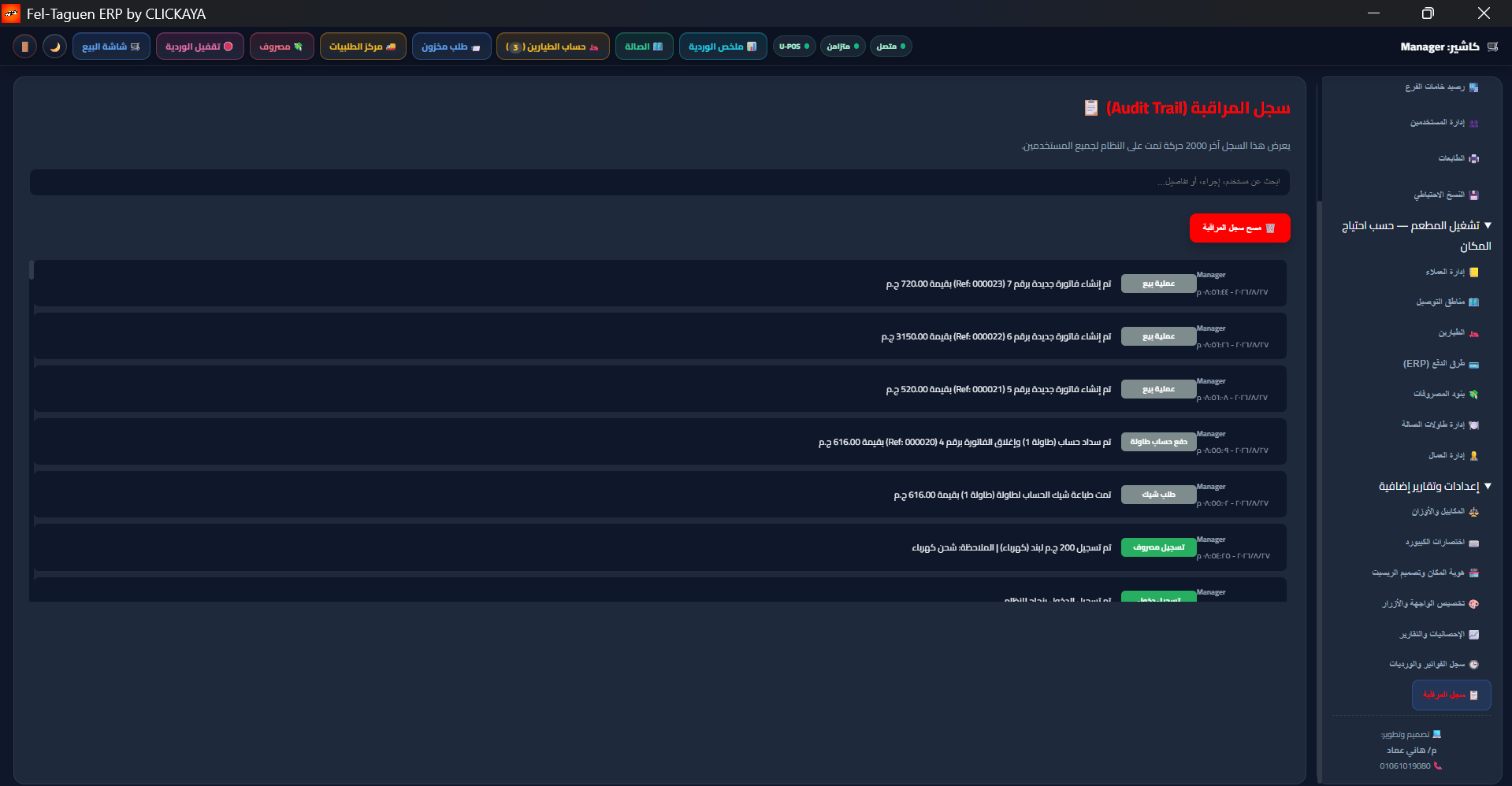Click the green تسجيل مصروف tag
Viewport: 1512px width, 786px height.
coord(1158,547)
